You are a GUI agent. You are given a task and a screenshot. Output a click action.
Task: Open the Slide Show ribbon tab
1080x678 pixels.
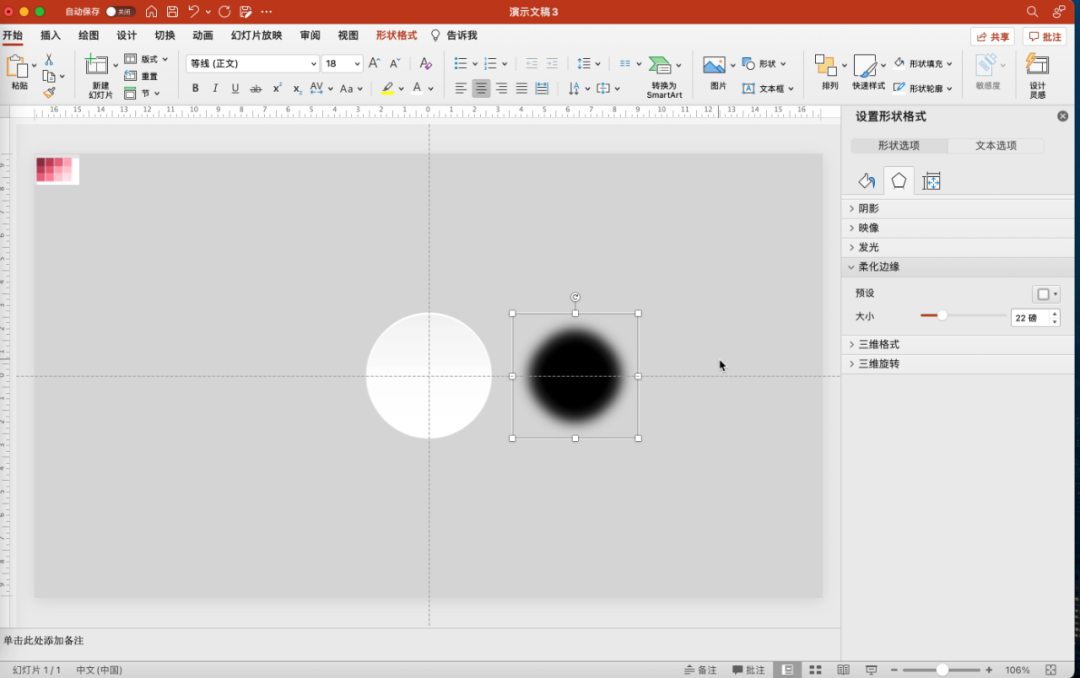[x=256, y=35]
